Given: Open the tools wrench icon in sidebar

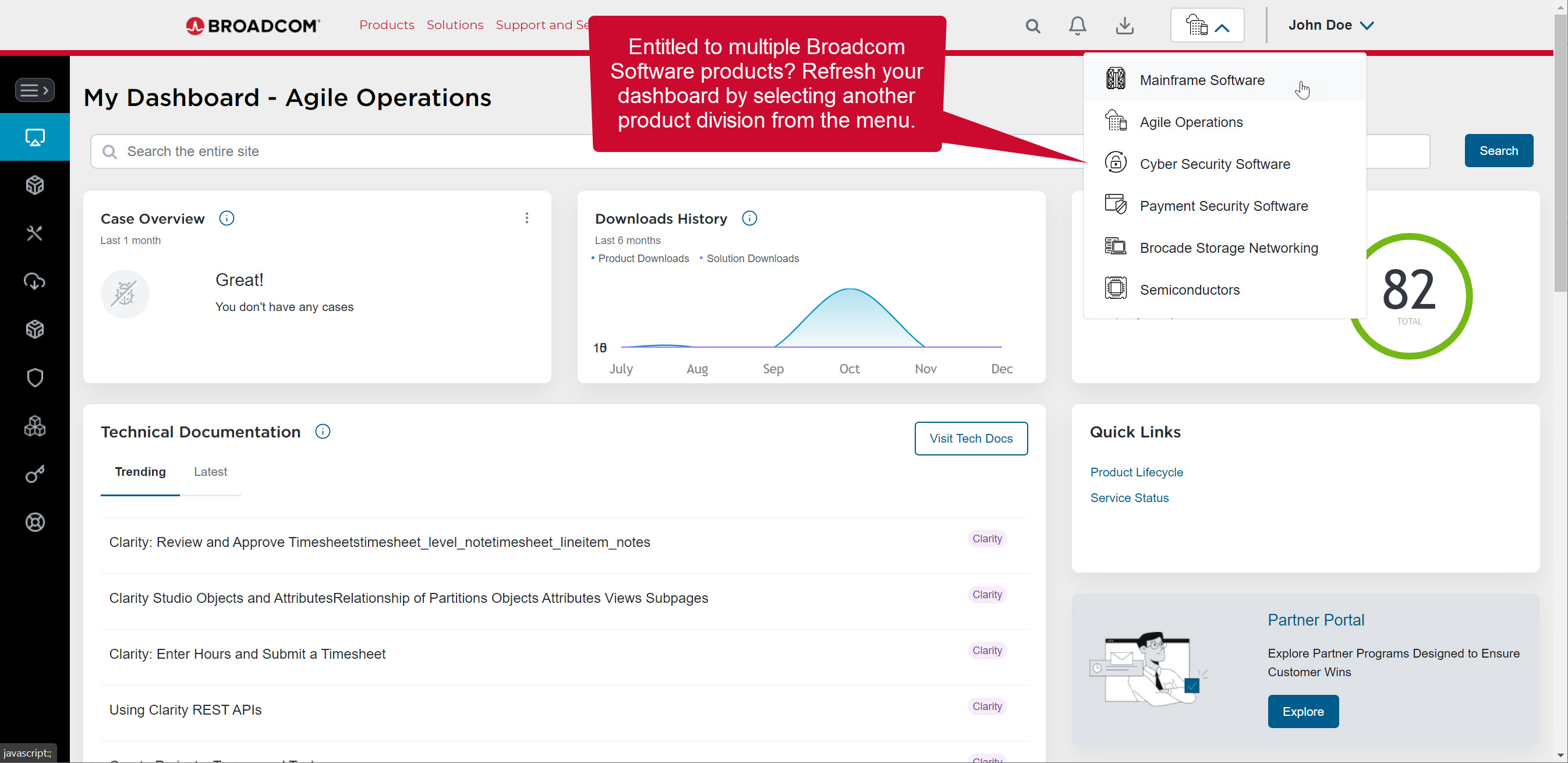Looking at the screenshot, I should [x=35, y=233].
